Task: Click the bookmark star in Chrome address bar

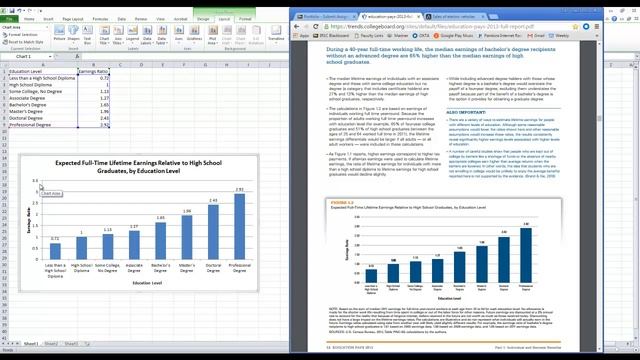Action: click(x=576, y=27)
